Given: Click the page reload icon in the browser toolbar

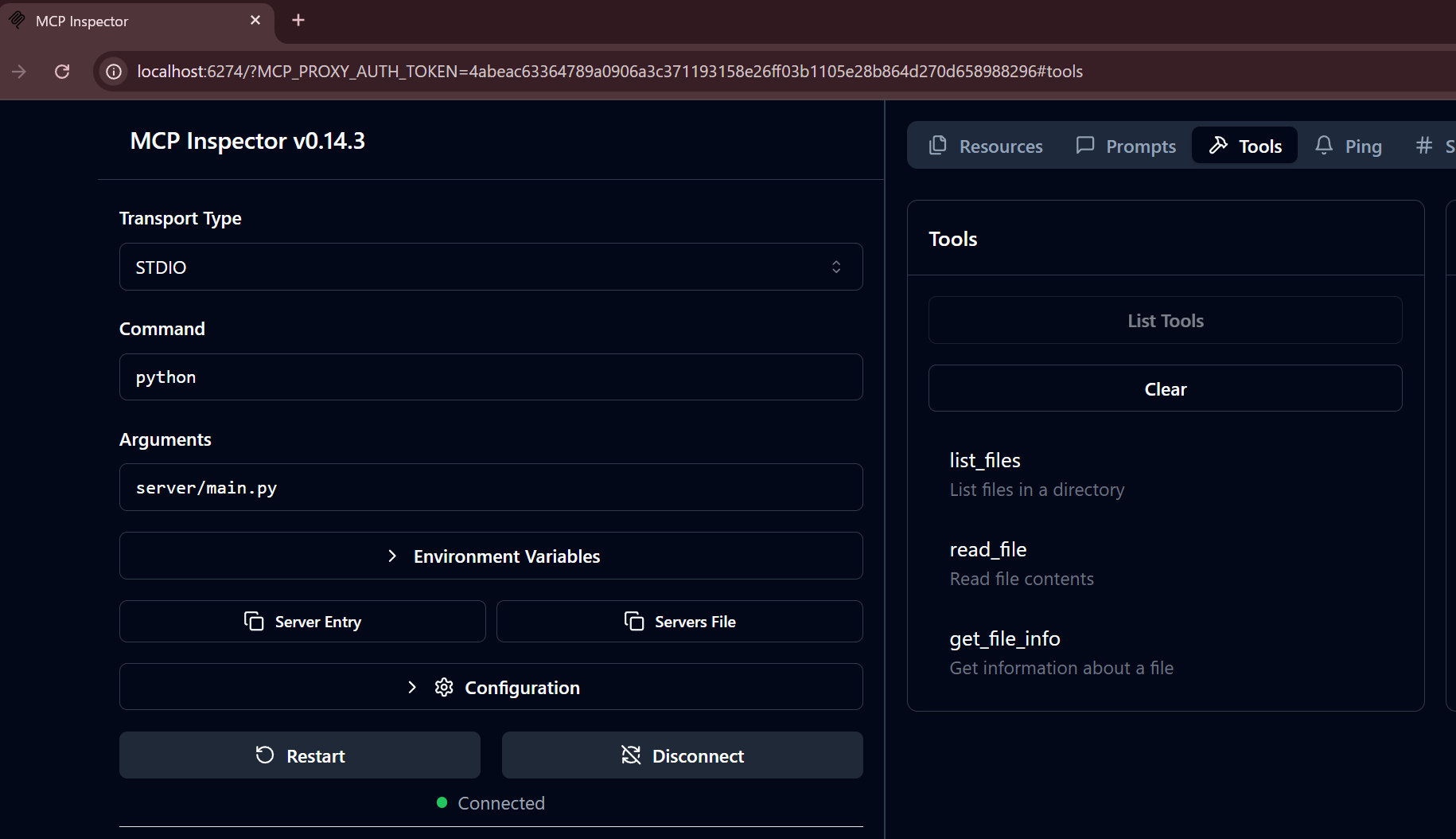Looking at the screenshot, I should [x=62, y=72].
